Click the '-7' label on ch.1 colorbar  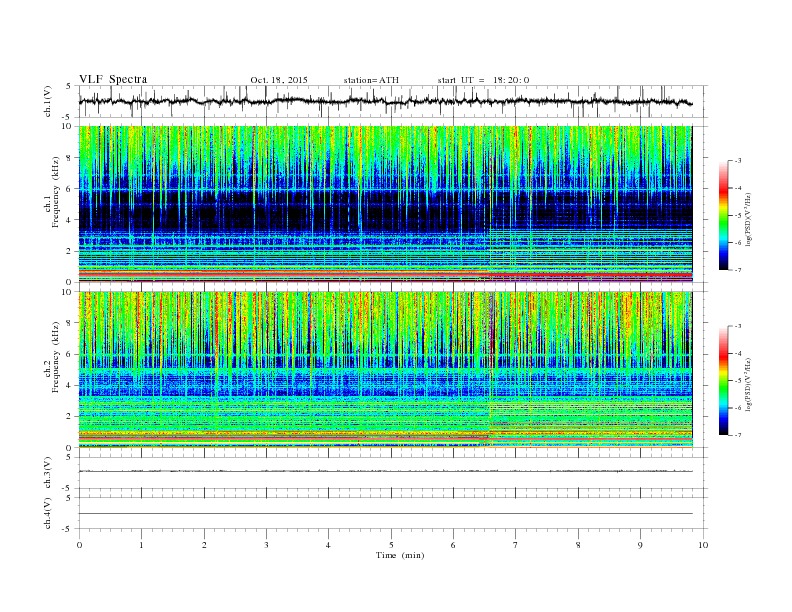737,270
